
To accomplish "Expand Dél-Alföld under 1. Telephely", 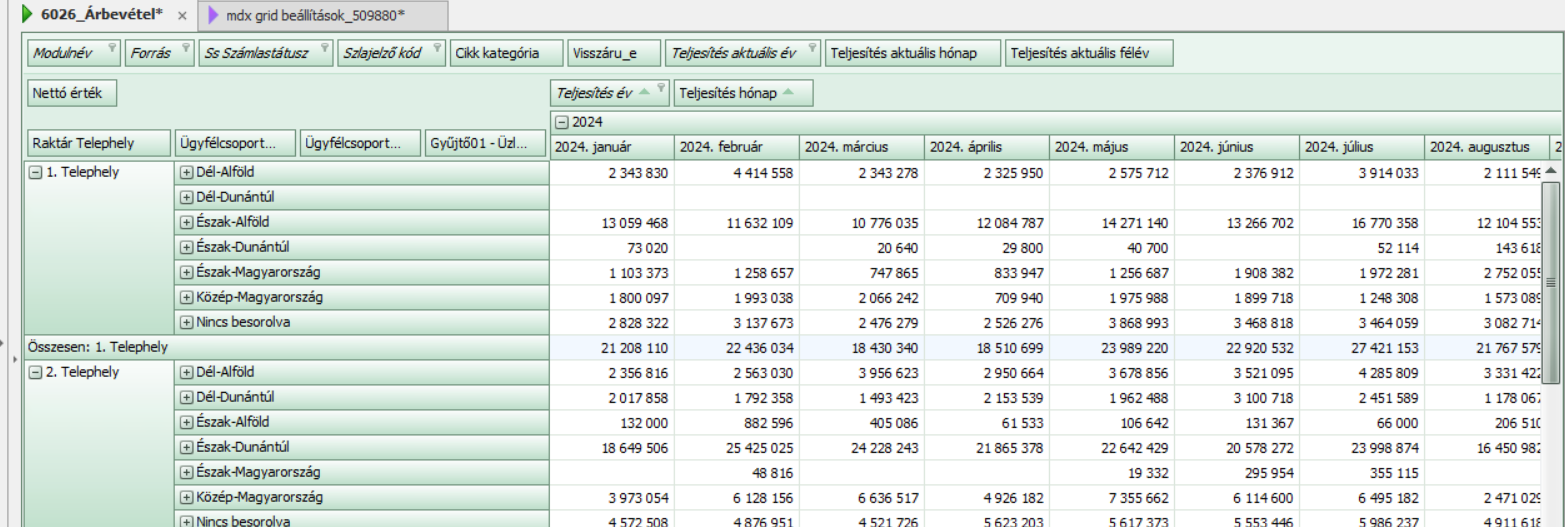I will point(186,172).
